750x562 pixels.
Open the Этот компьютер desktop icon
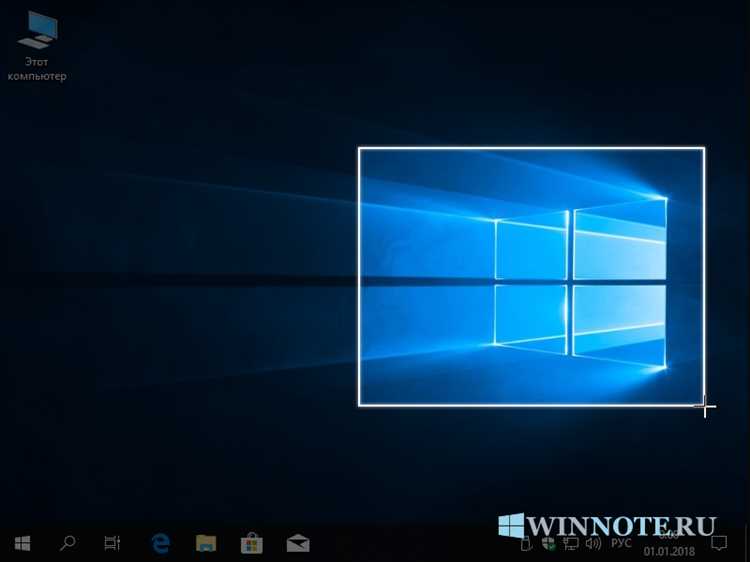point(37,46)
